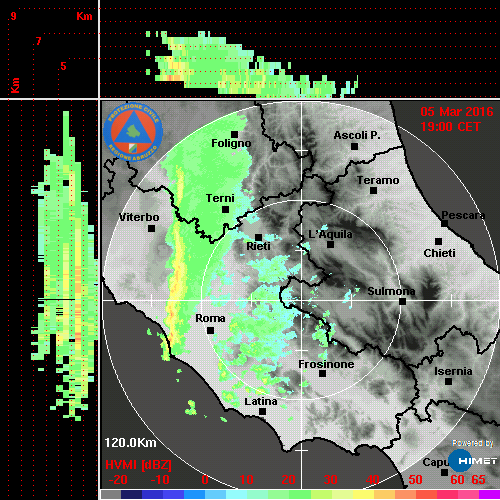Select the Rieti label text

coord(258,246)
